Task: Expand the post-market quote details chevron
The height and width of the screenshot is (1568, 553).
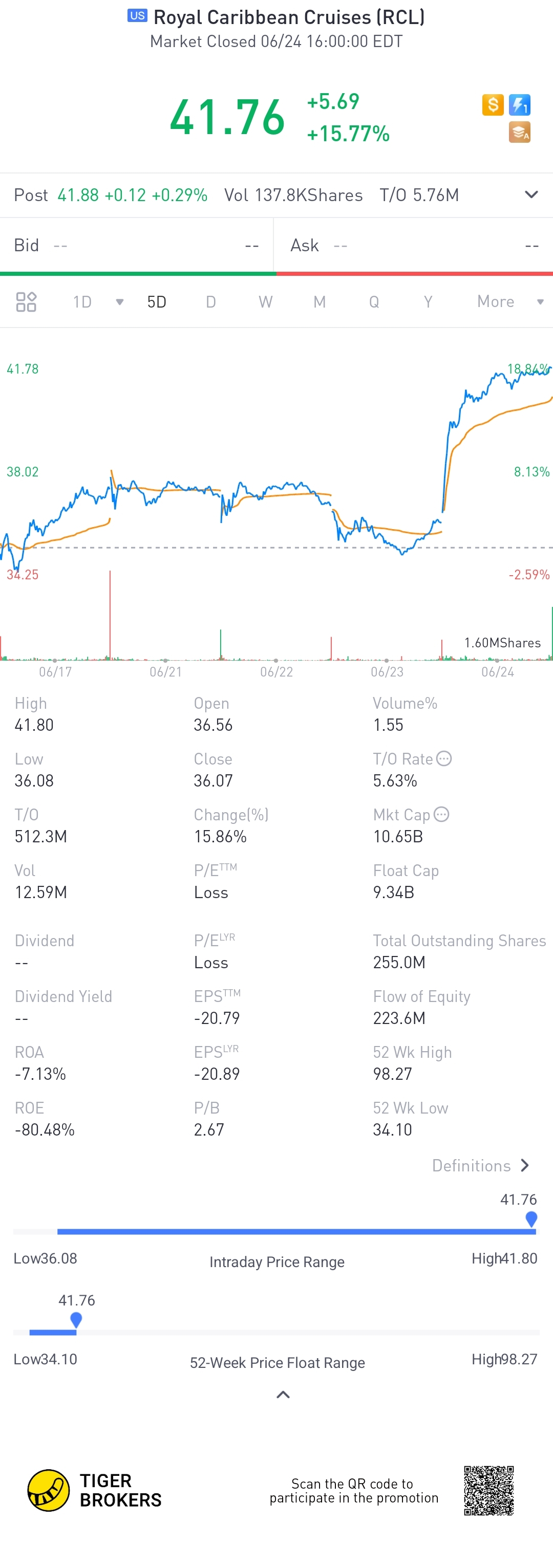Action: click(531, 195)
